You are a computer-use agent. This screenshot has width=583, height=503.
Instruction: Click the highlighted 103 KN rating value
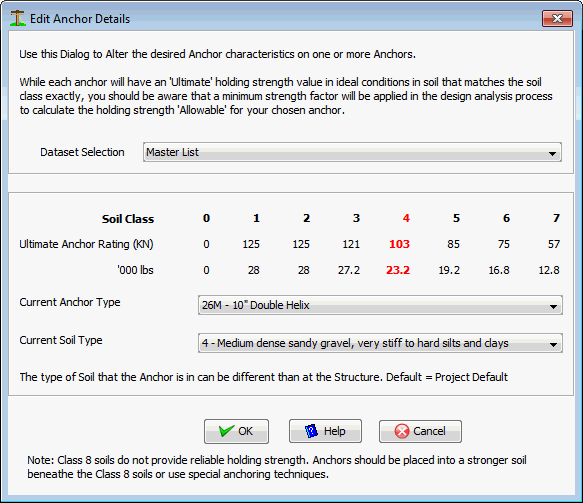[399, 244]
